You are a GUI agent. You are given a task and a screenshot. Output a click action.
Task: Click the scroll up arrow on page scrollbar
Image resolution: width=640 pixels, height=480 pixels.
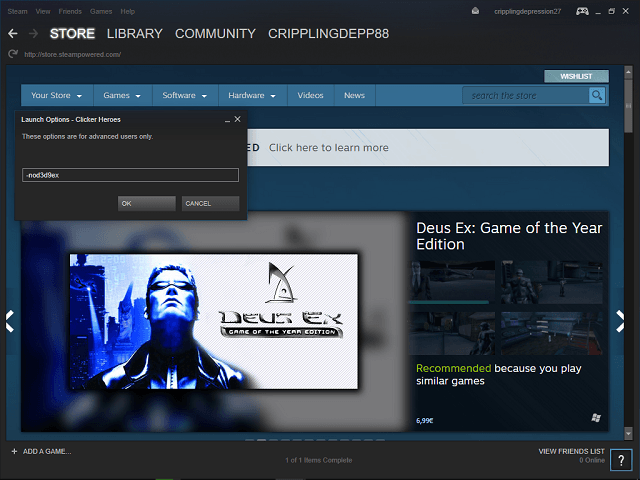click(628, 72)
